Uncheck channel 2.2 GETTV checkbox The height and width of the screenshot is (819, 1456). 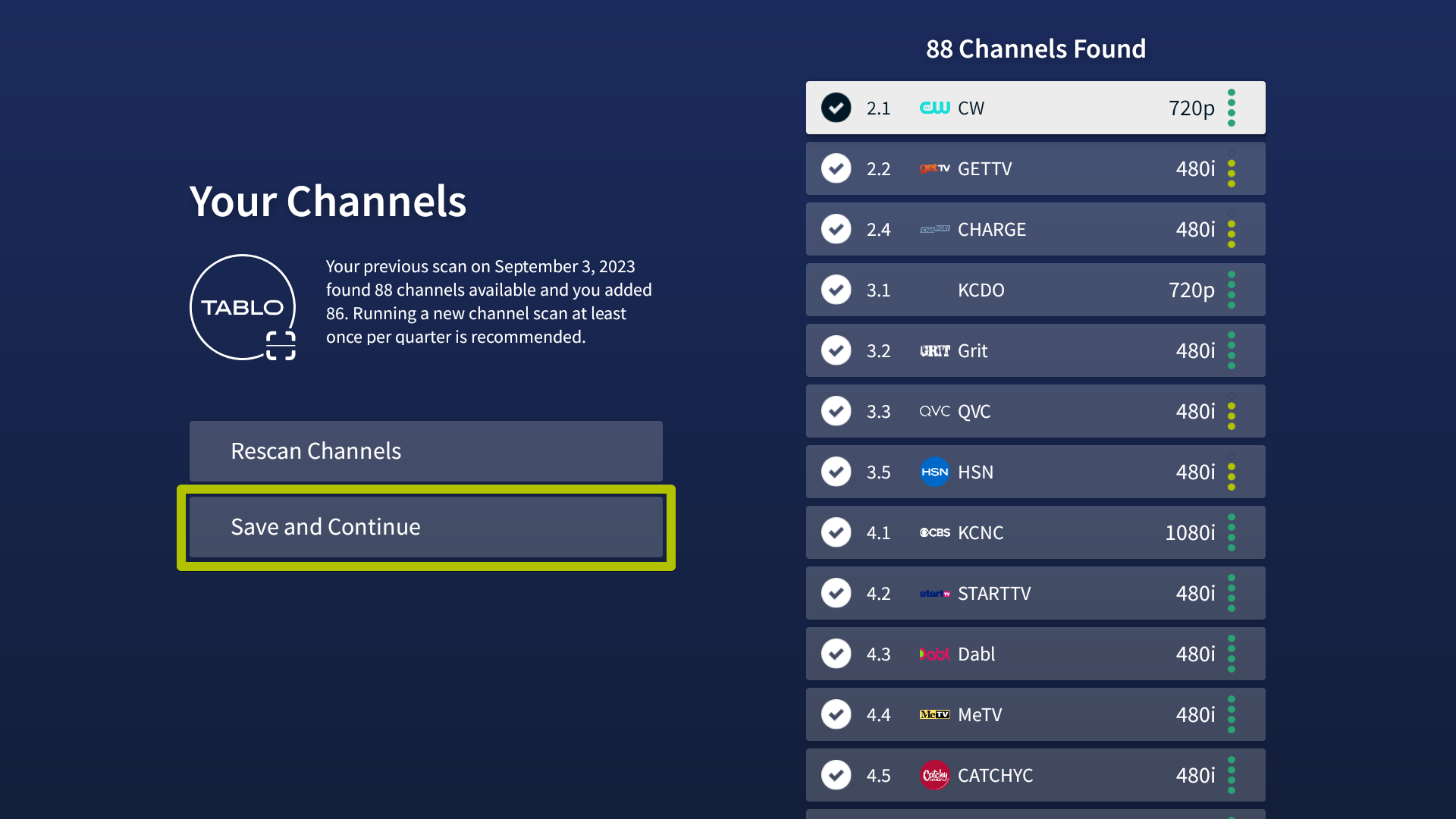[x=836, y=168]
